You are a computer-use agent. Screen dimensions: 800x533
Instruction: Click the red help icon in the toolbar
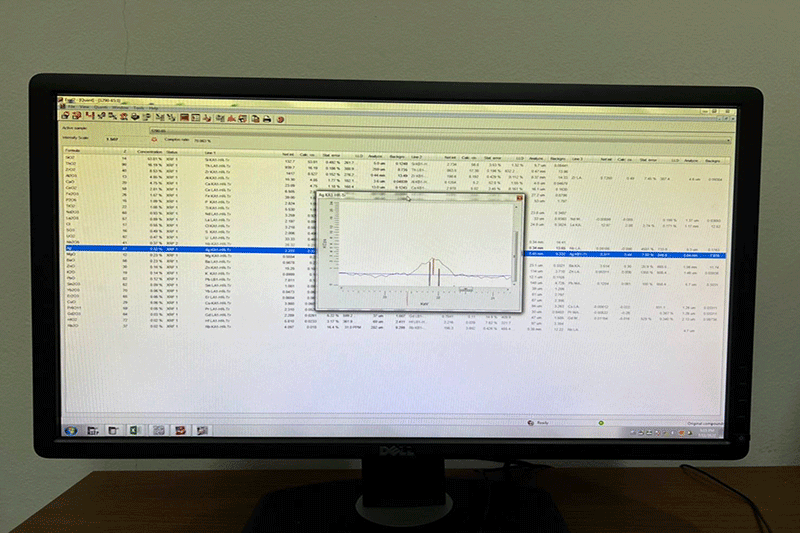coord(280,118)
